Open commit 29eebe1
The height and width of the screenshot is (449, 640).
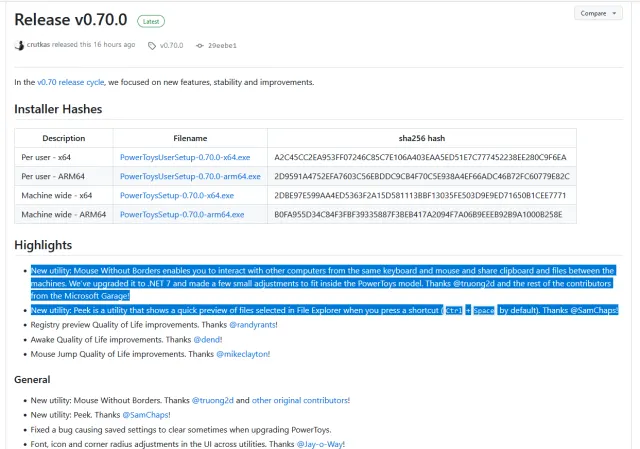coord(222,45)
